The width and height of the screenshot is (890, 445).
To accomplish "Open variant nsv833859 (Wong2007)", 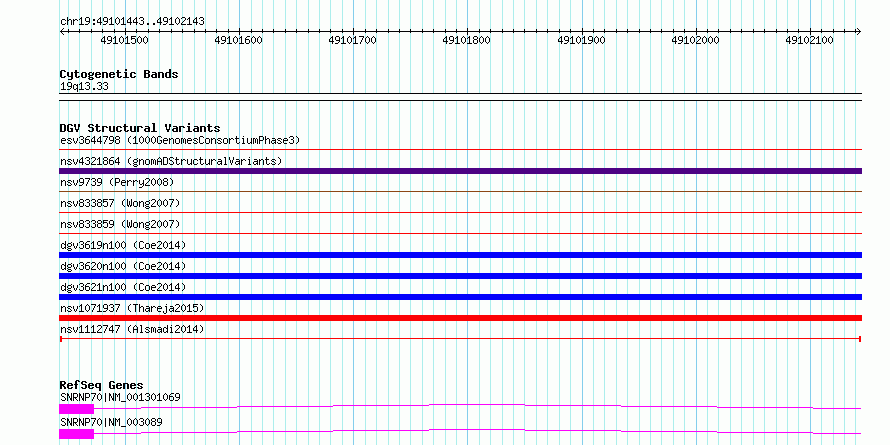I will click(120, 224).
